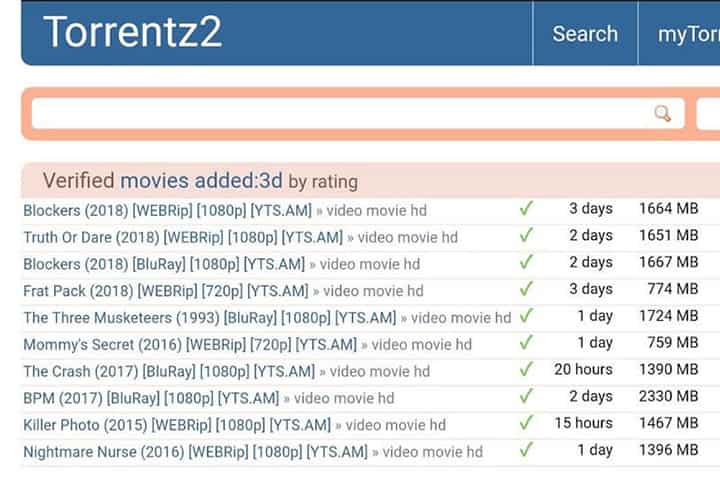The image size is (720, 480).
Task: Click verified checkmark for Killer Photo
Action: pyautogui.click(x=526, y=423)
